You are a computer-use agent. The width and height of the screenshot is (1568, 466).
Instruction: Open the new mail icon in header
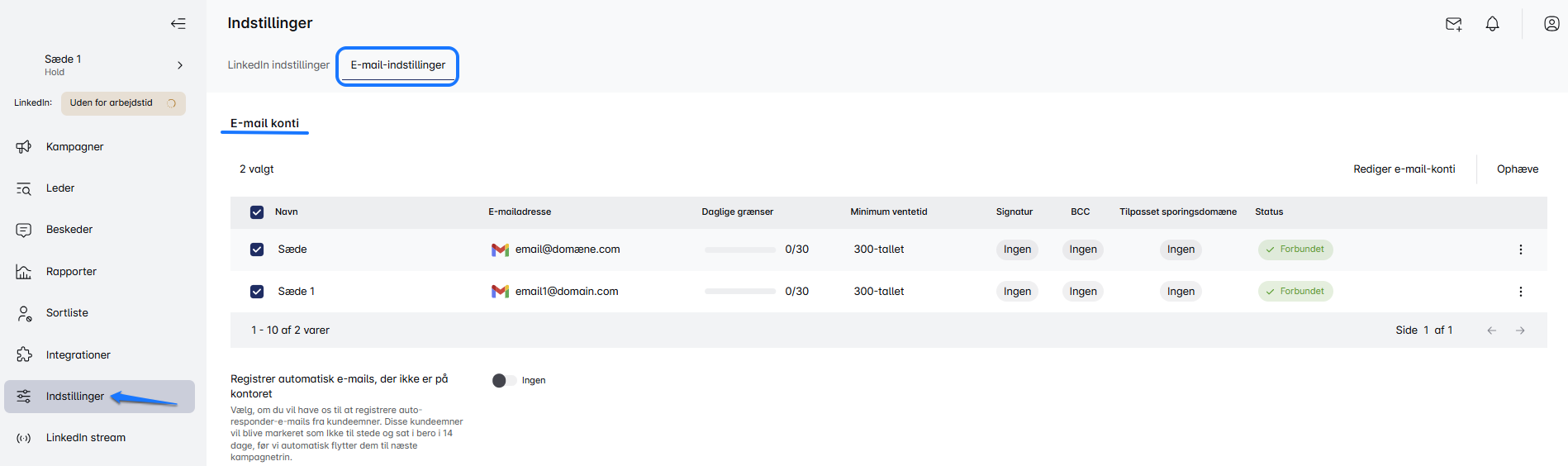1453,24
